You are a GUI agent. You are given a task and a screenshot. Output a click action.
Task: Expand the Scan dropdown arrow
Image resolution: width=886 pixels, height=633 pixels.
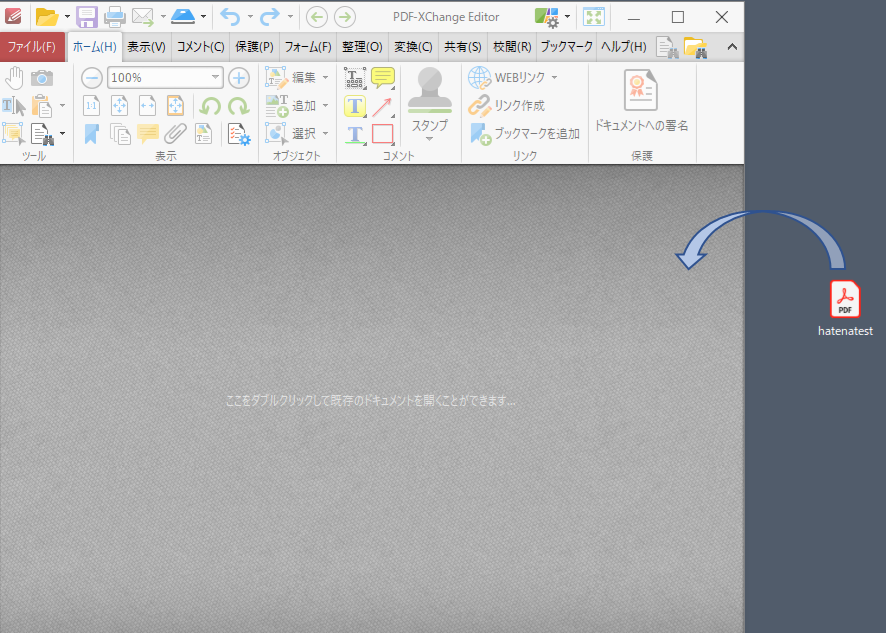pos(203,17)
